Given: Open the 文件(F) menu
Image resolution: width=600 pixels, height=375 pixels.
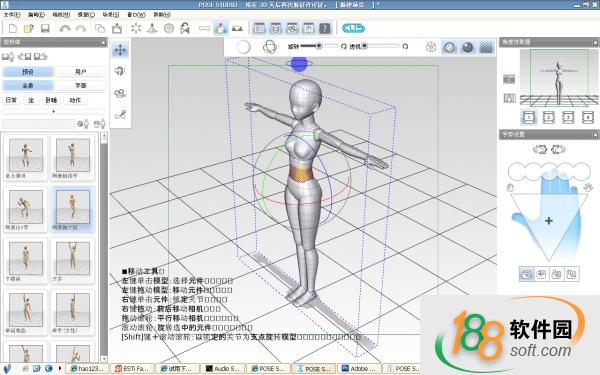Looking at the screenshot, I should [11, 15].
